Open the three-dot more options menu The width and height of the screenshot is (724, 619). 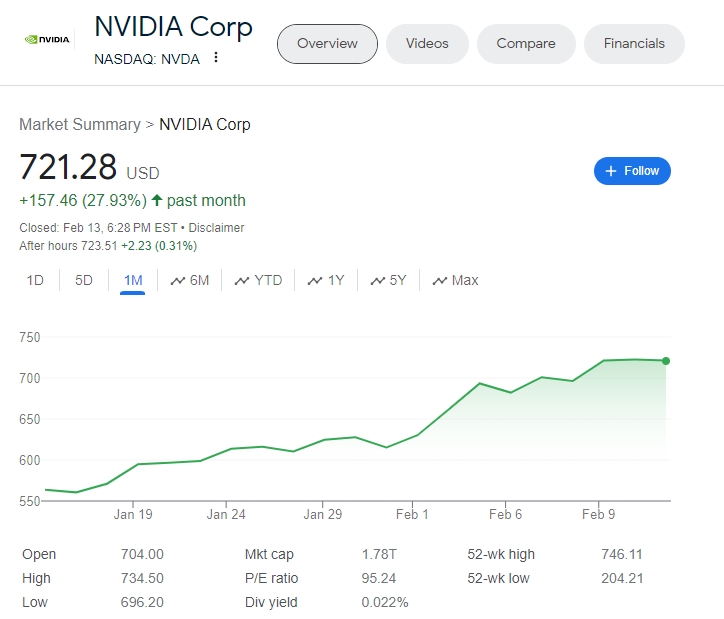click(216, 58)
